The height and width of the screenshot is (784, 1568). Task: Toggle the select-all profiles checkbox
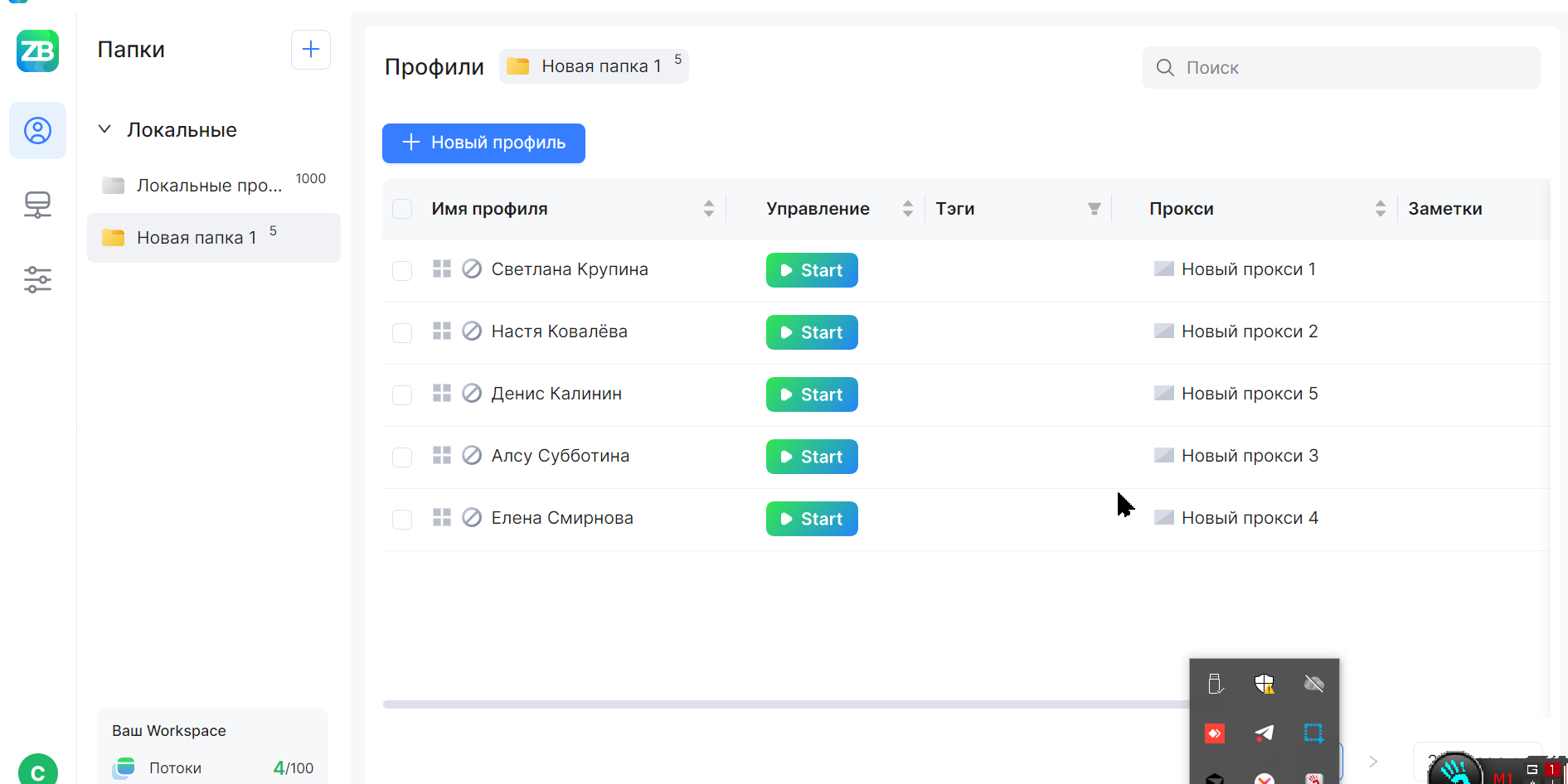click(x=402, y=209)
